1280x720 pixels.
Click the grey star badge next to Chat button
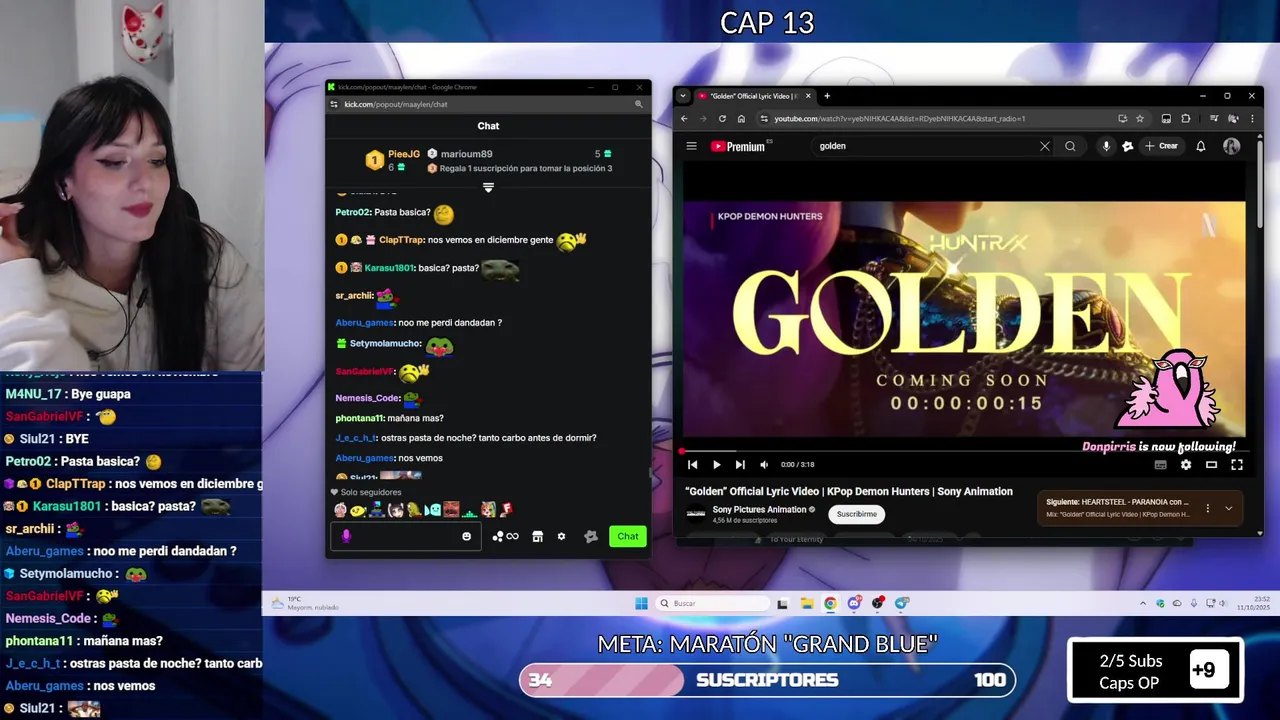[x=591, y=536]
